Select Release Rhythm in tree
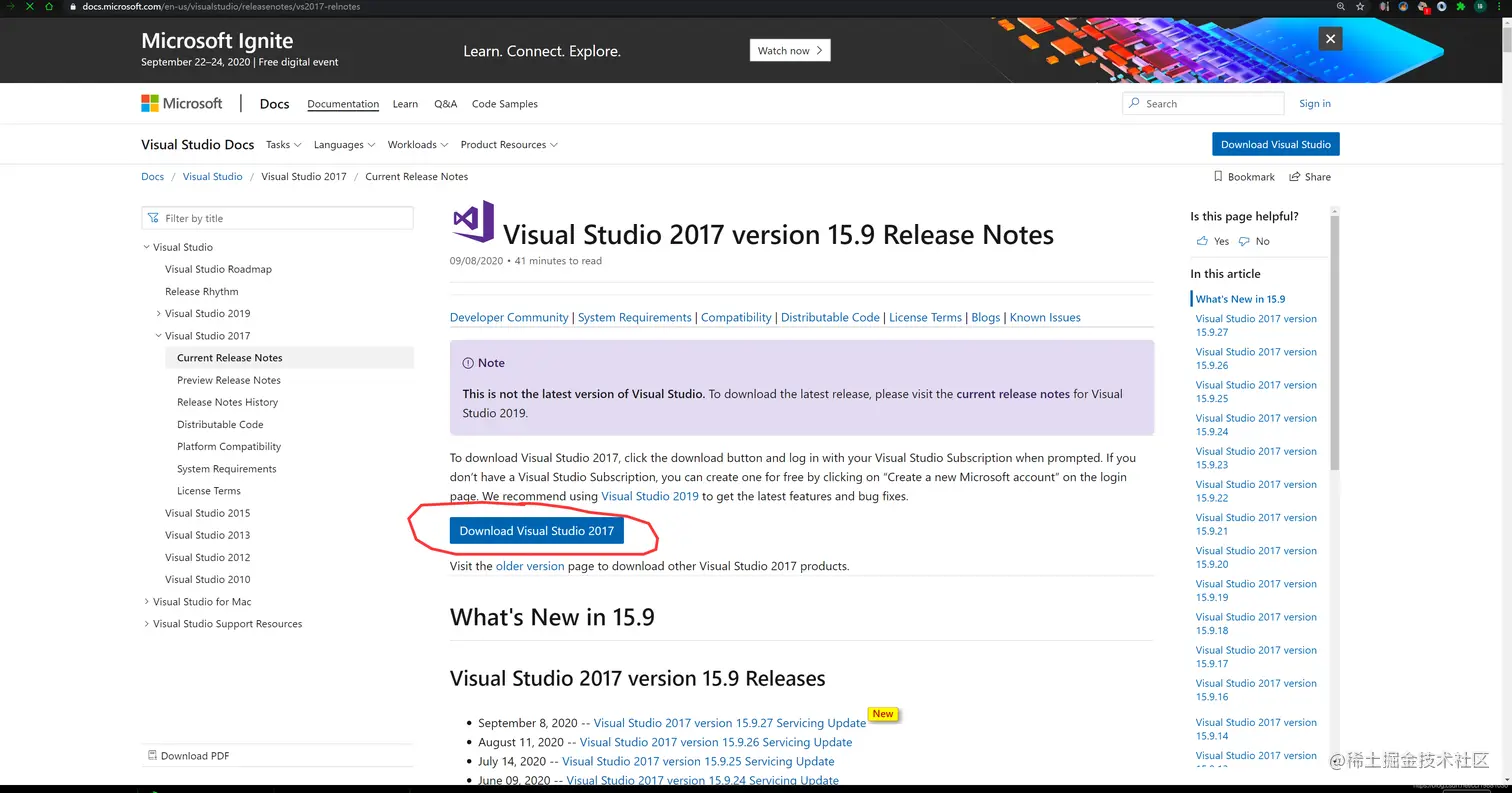Screen dimensions: 1512x793 click(x=202, y=291)
